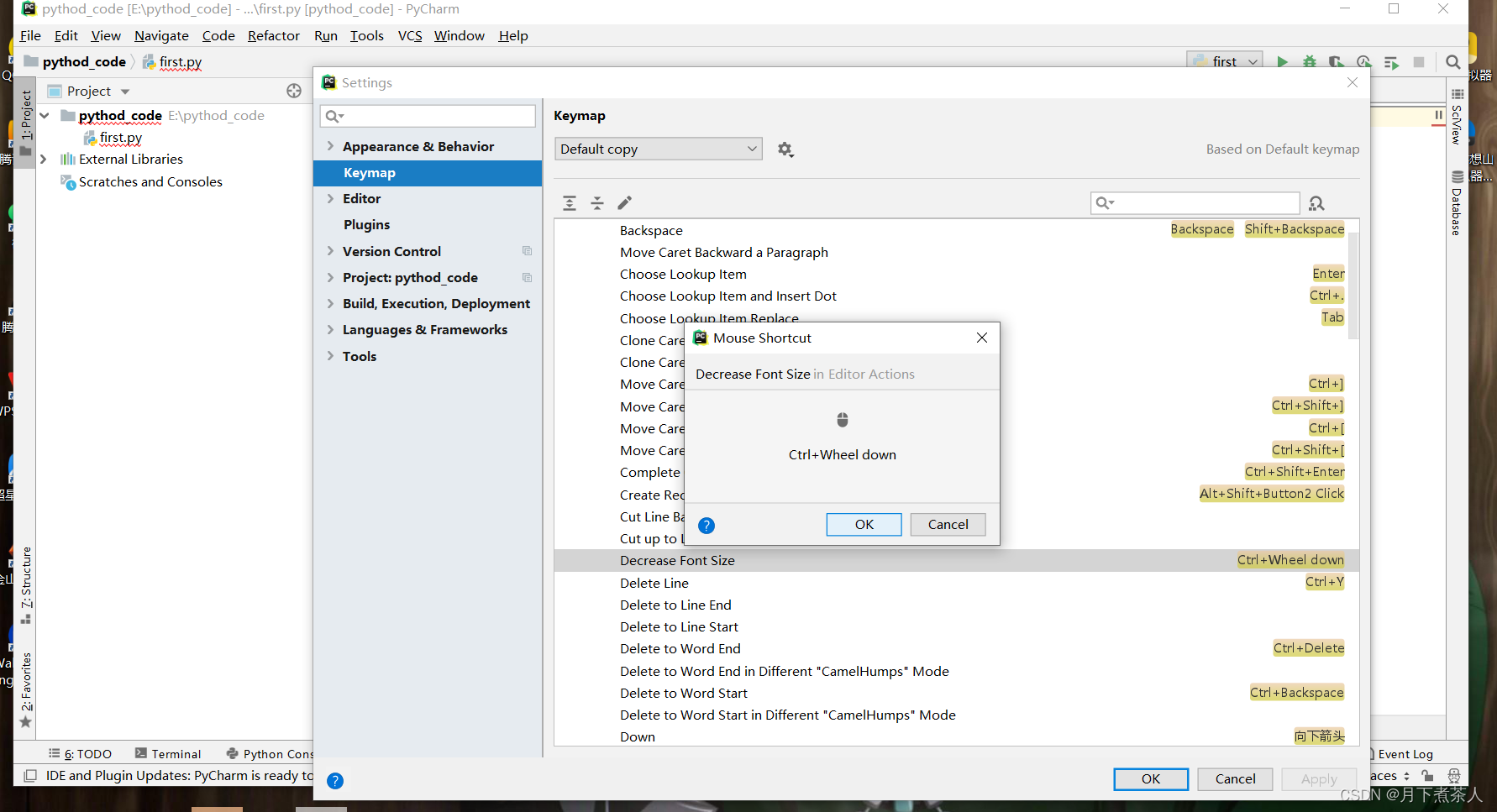Open the Refactor menu
This screenshot has height=812, width=1497.
click(x=274, y=35)
